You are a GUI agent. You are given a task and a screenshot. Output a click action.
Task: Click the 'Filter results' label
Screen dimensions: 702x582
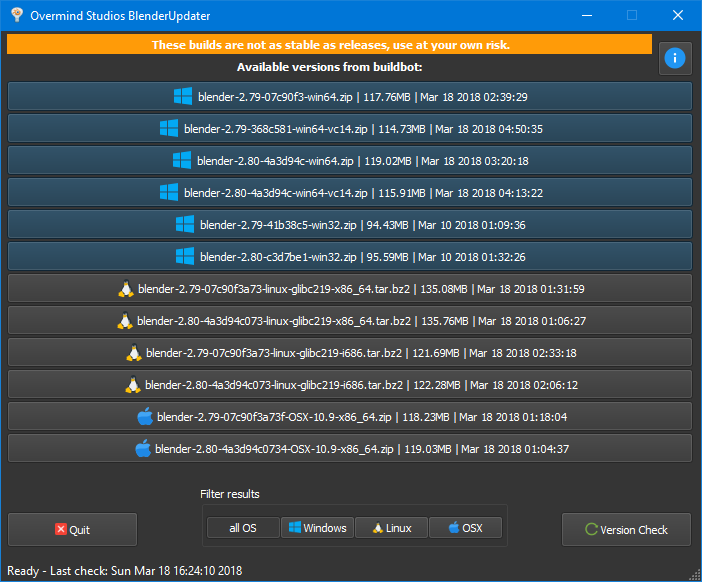click(x=230, y=494)
